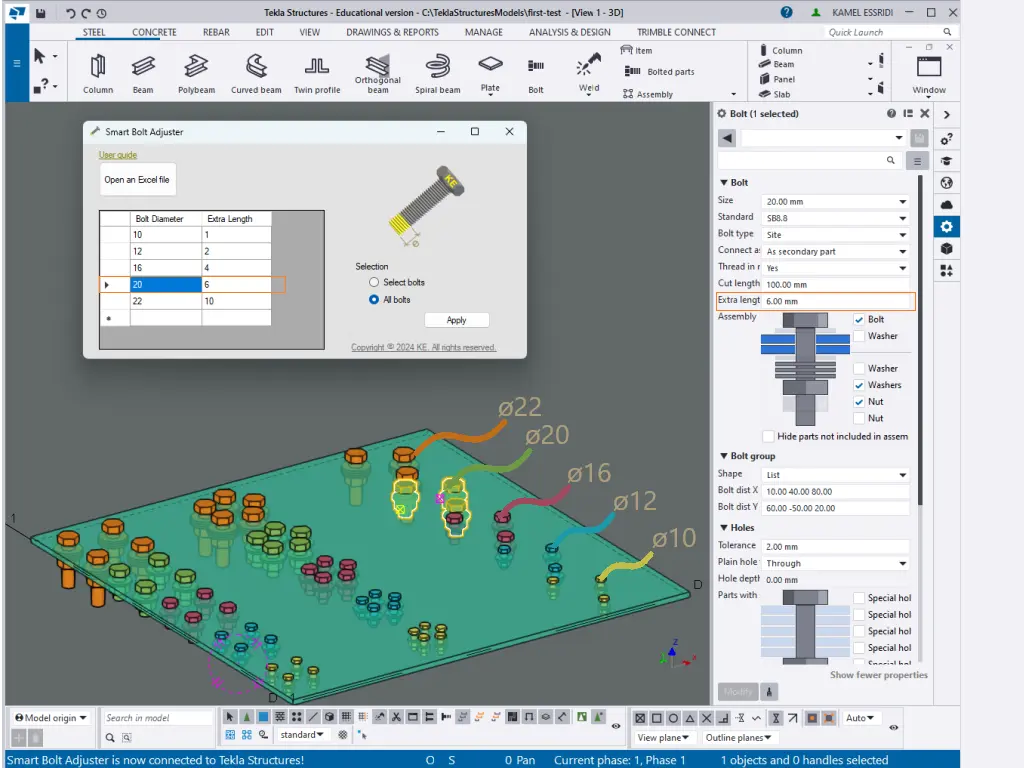Choose the Polybeam tool
1024x768 pixels.
click(196, 73)
